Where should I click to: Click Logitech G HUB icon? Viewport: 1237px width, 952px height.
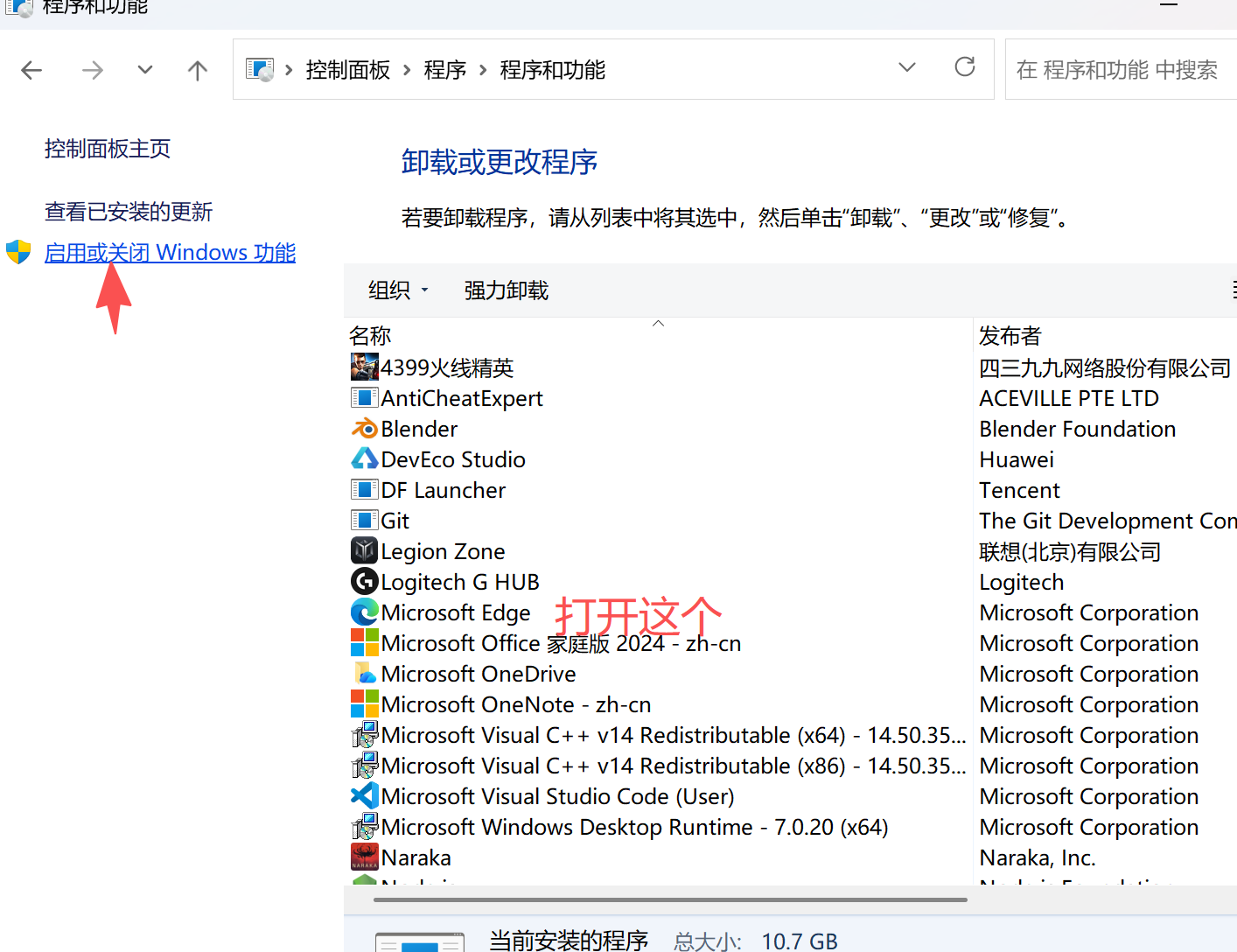click(x=365, y=581)
